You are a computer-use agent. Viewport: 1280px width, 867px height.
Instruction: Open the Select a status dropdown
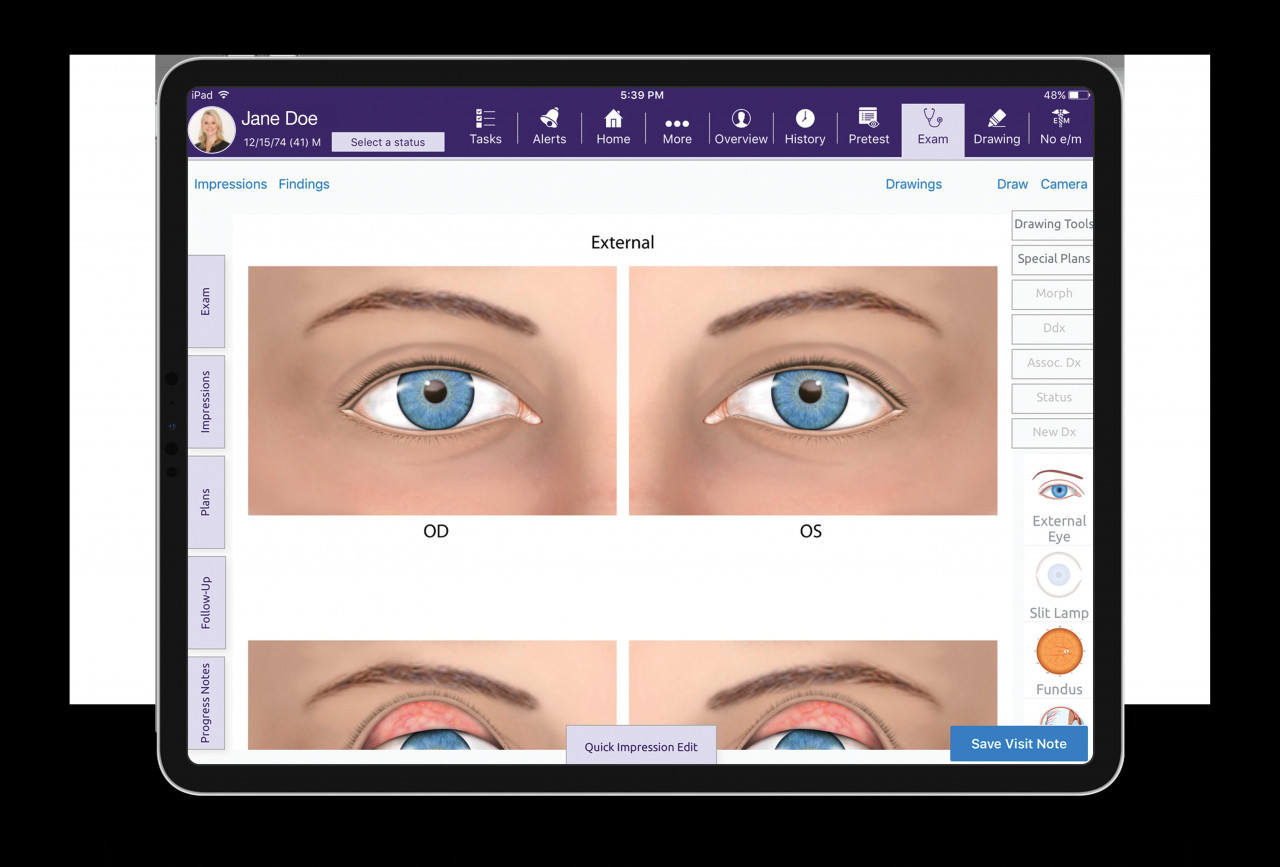(388, 142)
